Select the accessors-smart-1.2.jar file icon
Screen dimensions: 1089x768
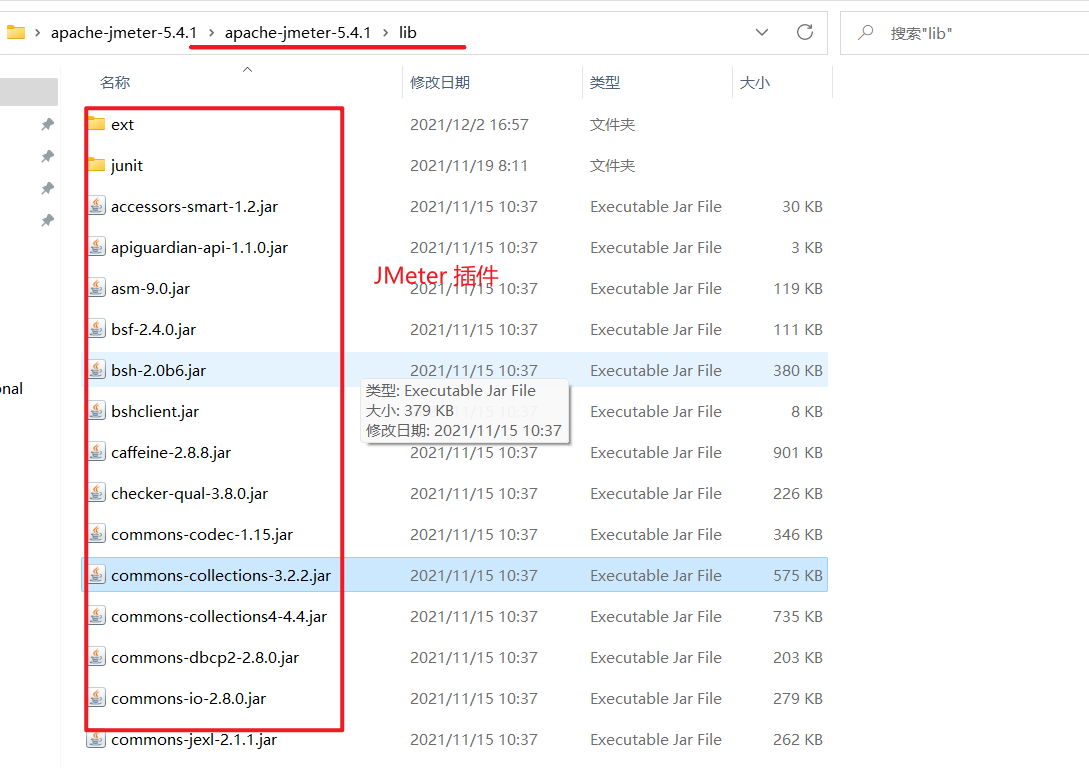97,206
